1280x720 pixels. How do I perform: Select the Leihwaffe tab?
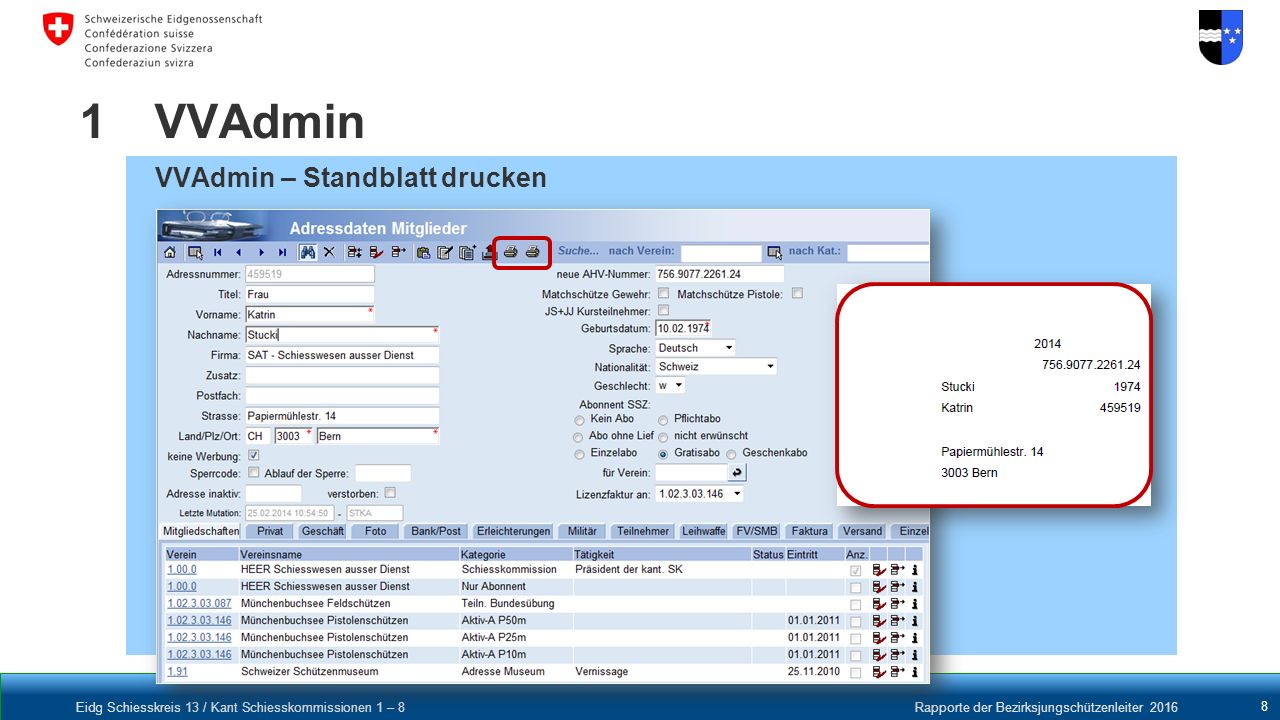(x=704, y=531)
